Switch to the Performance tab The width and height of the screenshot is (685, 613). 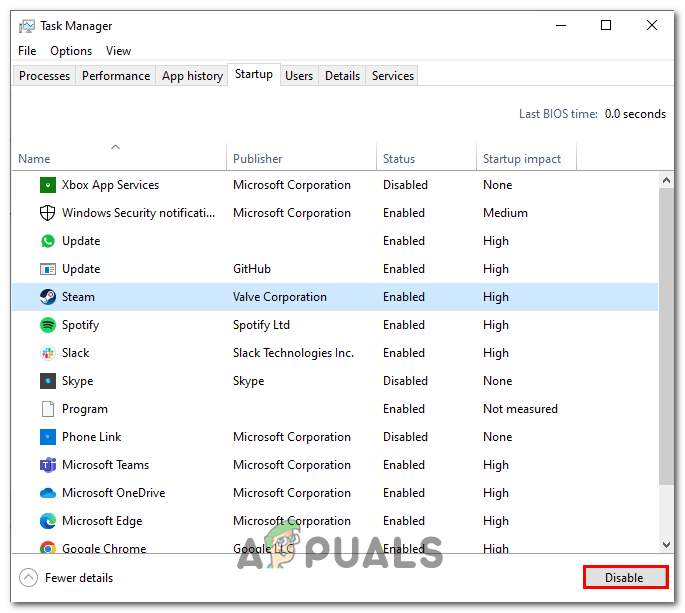[116, 76]
